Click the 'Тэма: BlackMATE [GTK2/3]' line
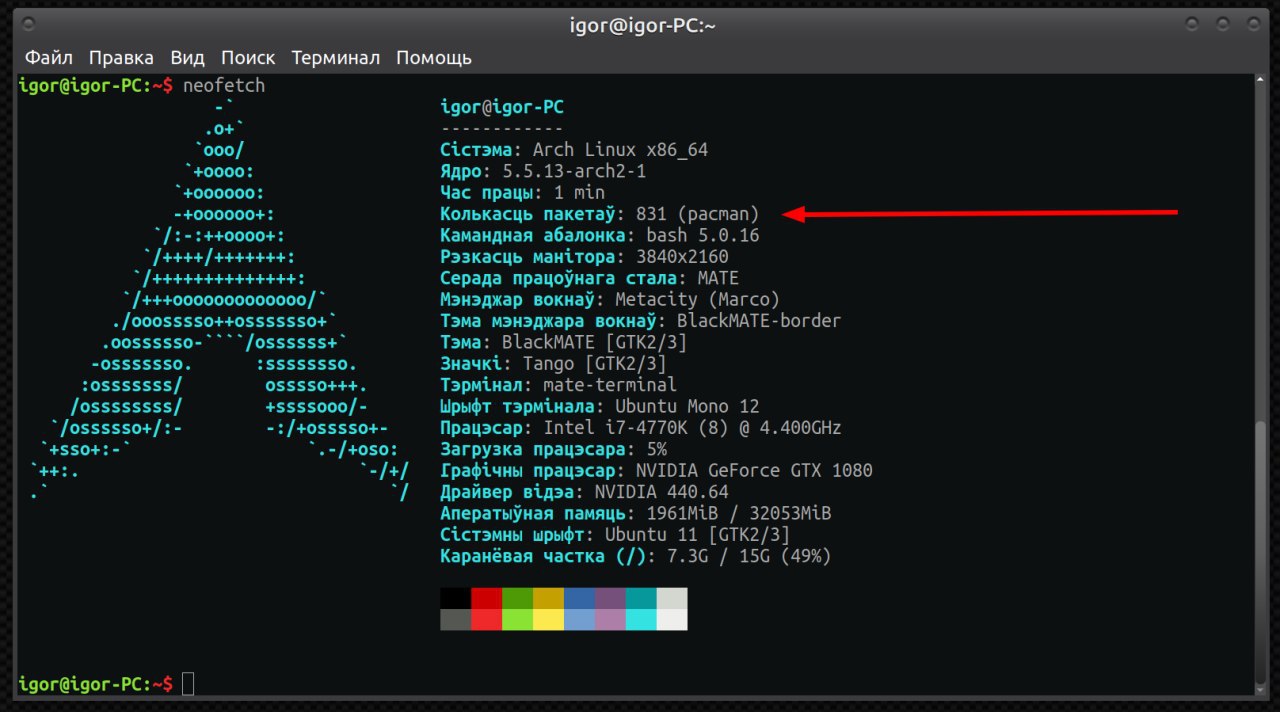1280x712 pixels. pos(564,342)
